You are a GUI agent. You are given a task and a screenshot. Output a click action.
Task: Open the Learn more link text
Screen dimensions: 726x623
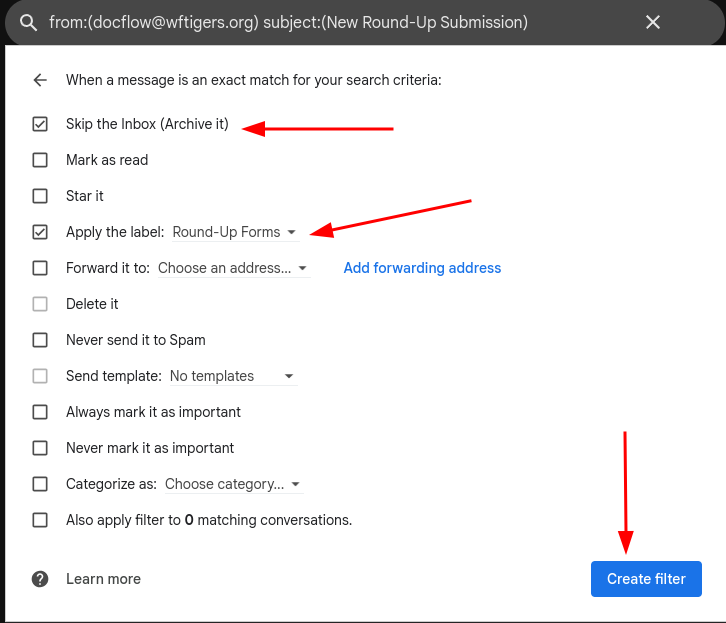coord(103,579)
